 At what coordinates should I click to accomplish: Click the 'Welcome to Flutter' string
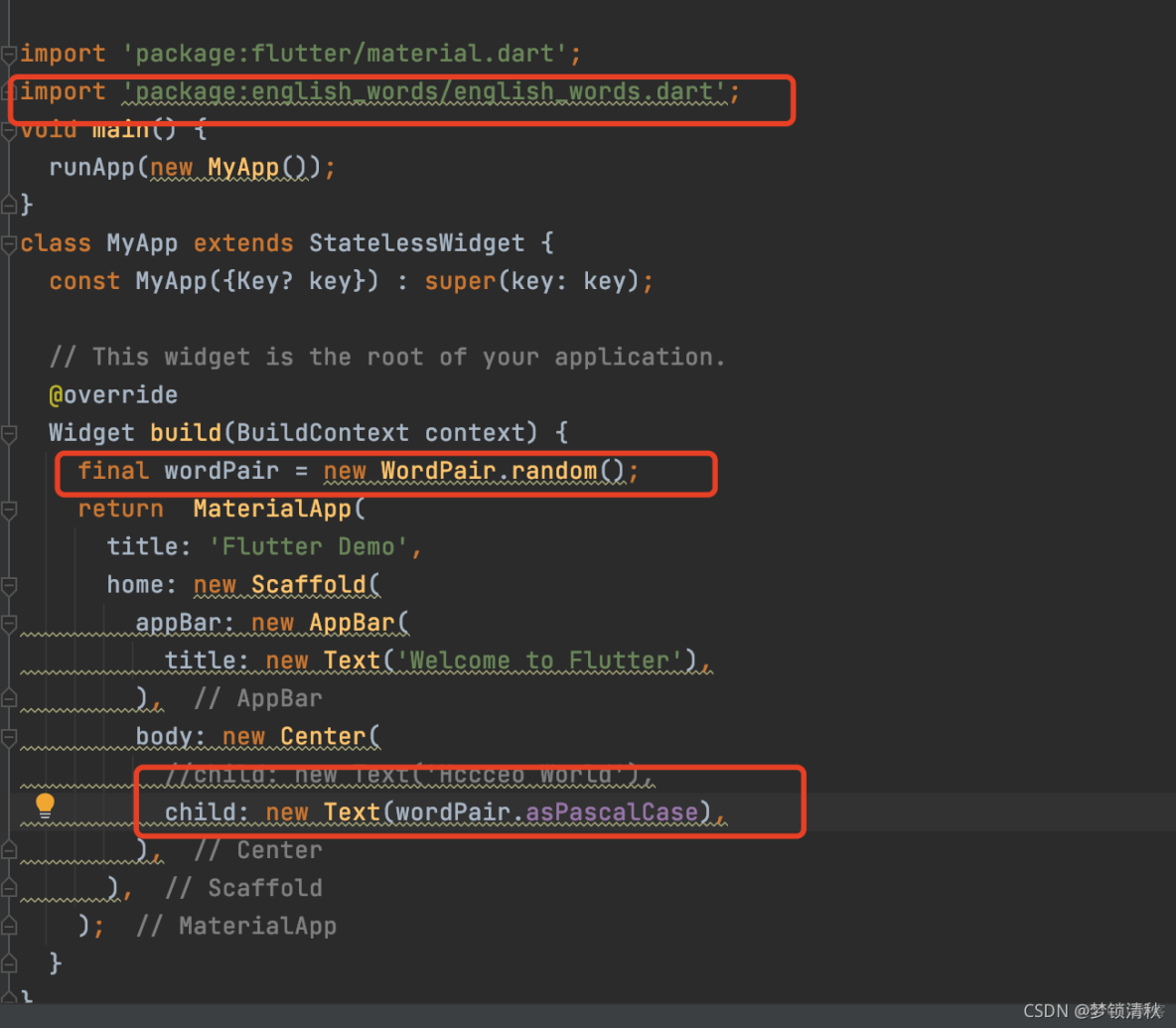[541, 660]
